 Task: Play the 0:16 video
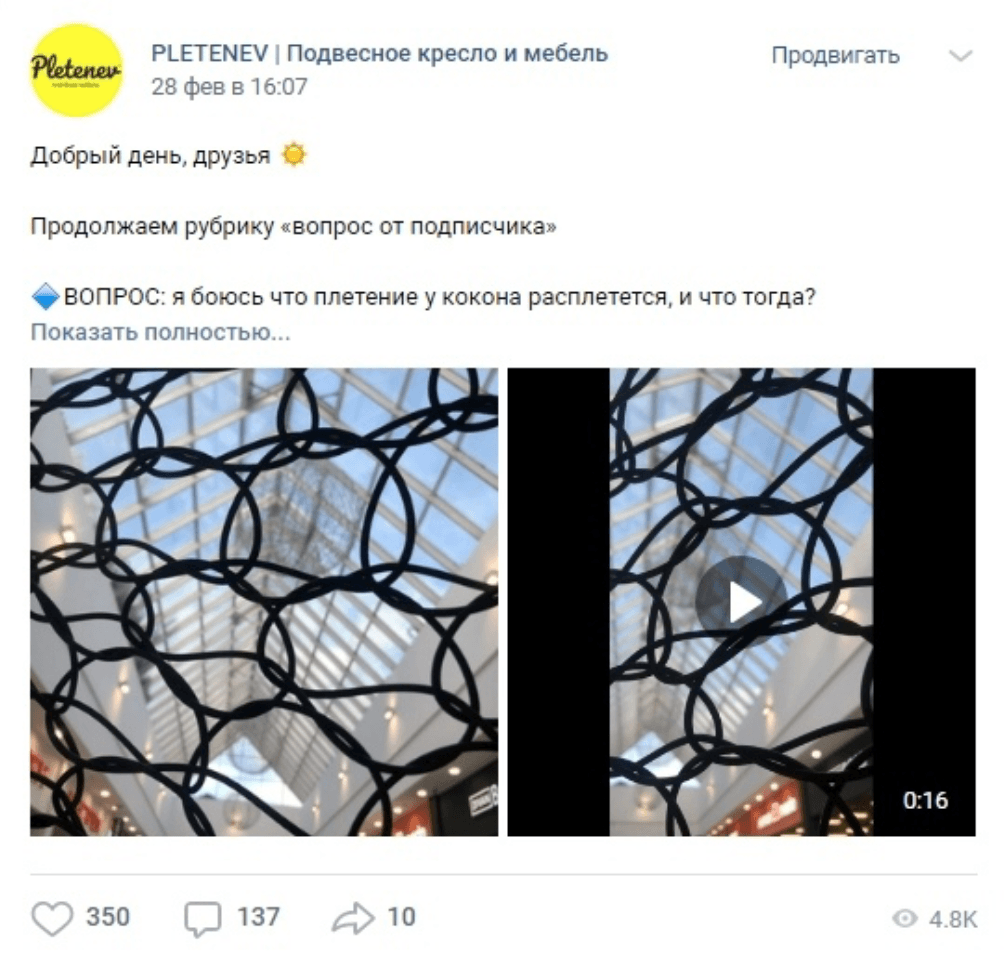pos(741,601)
